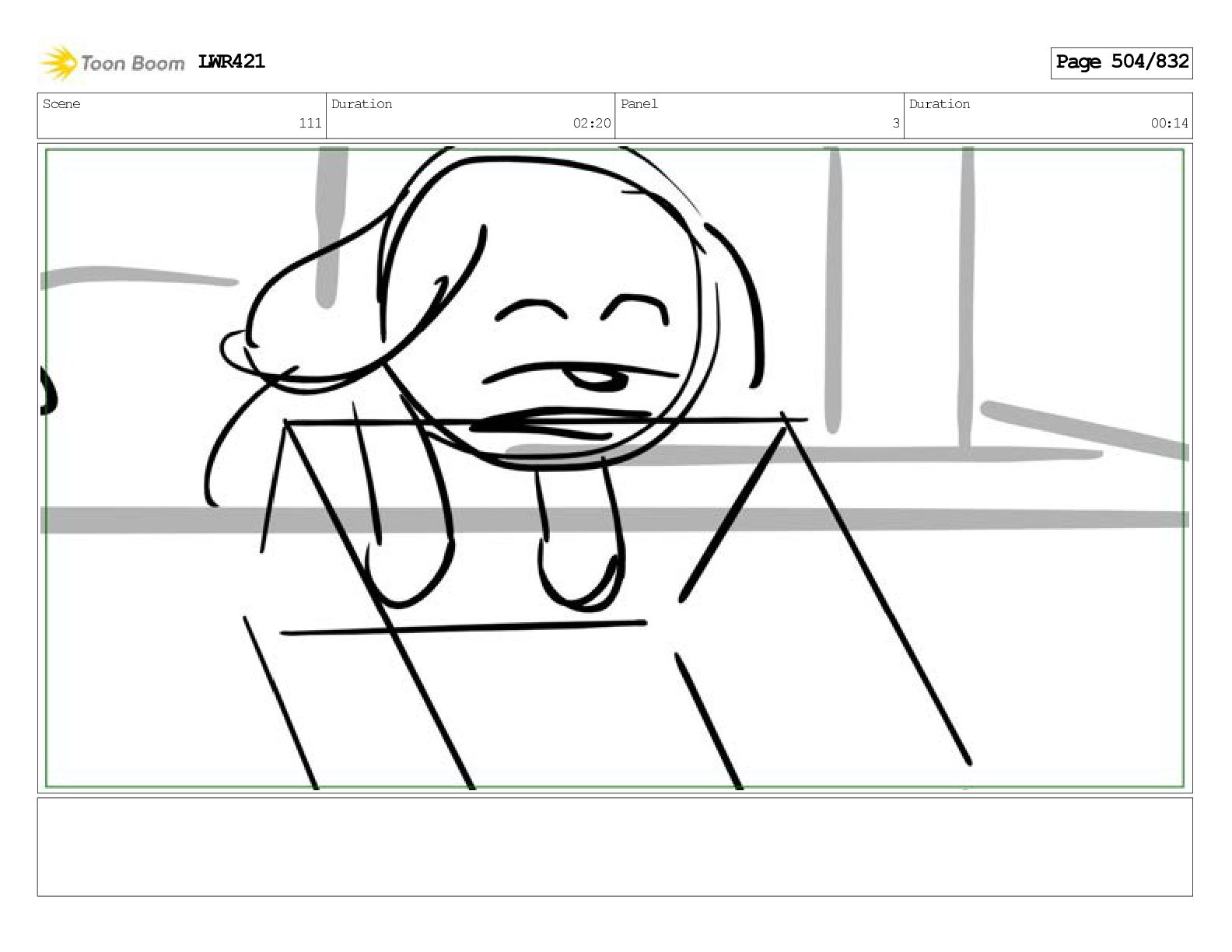Click the box top edge in sketch
This screenshot has width=1232, height=952.
tap(544, 422)
